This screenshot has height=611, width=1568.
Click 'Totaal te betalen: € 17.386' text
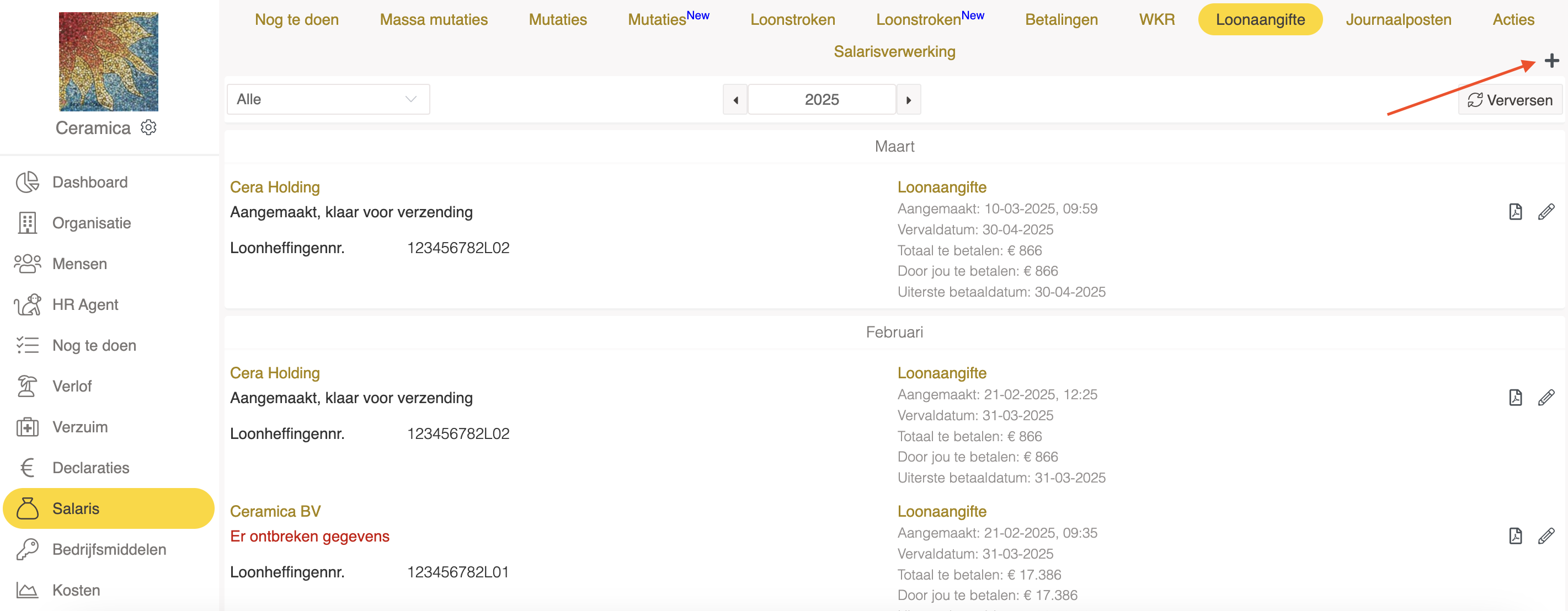click(979, 575)
